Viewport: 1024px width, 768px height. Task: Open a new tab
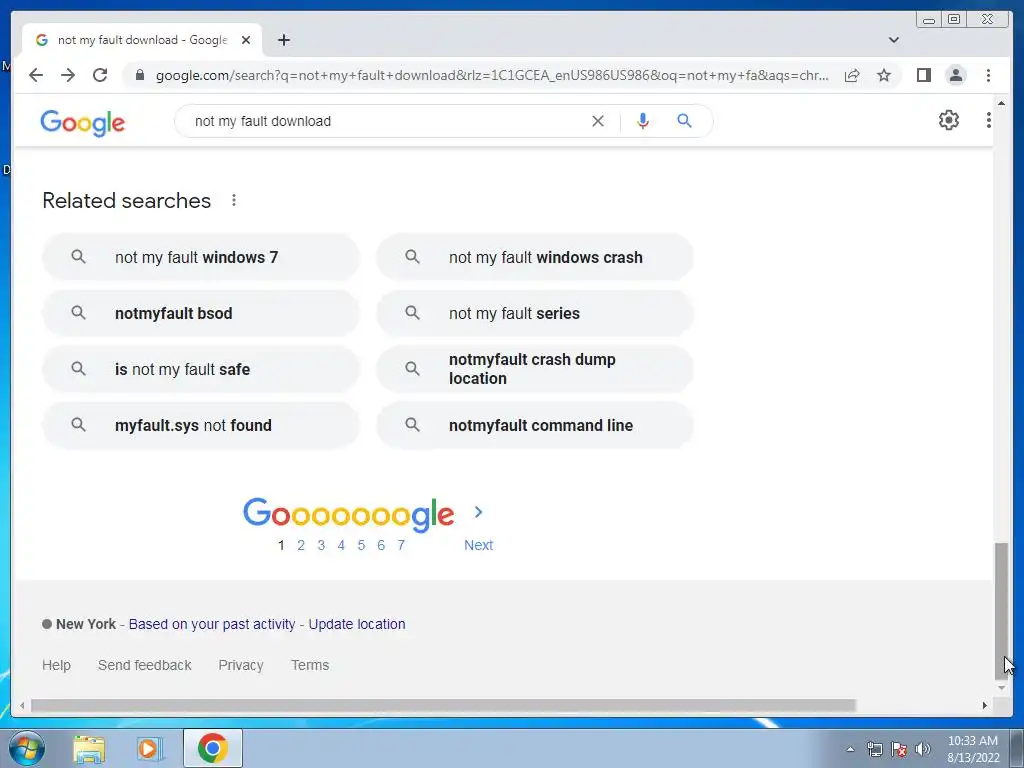(283, 40)
